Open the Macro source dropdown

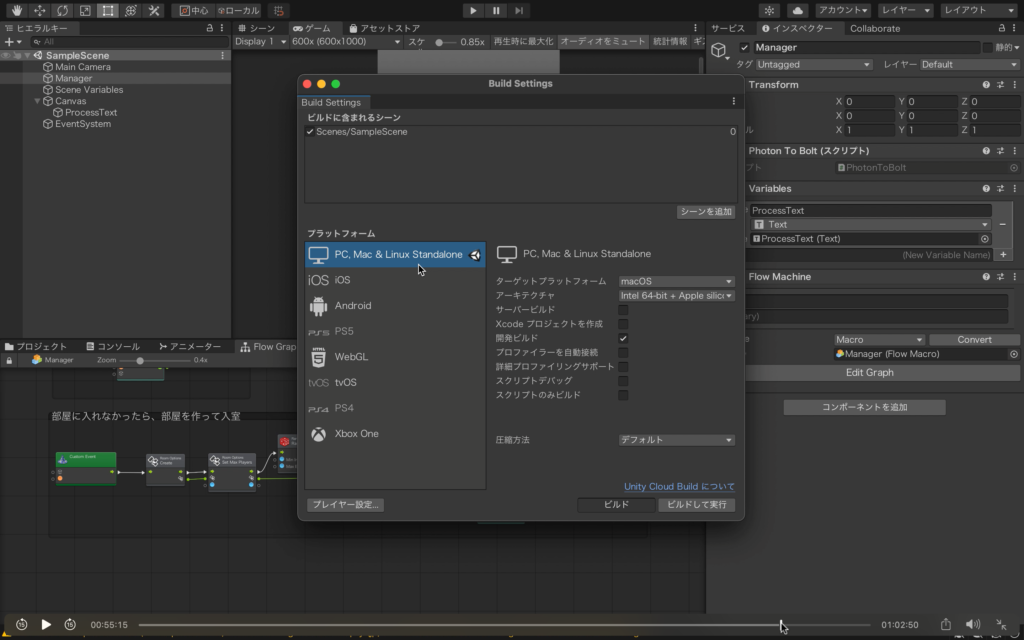click(879, 340)
